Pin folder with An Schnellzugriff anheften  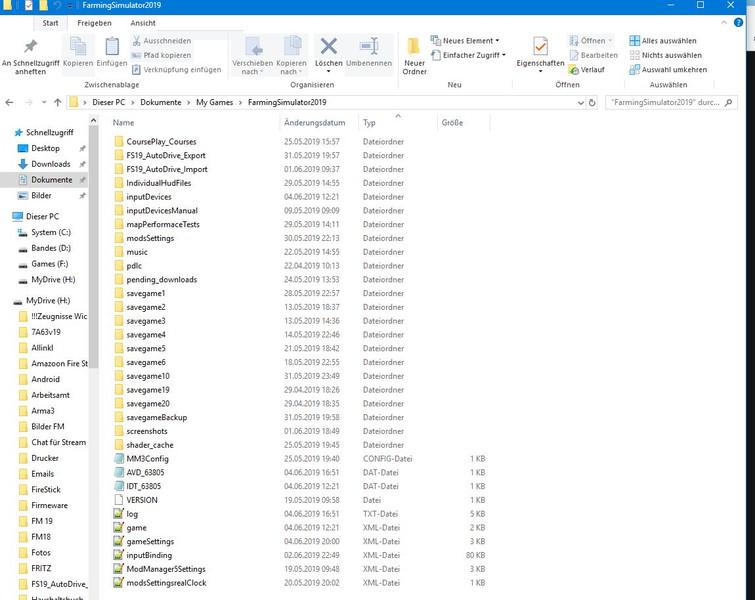30,55
